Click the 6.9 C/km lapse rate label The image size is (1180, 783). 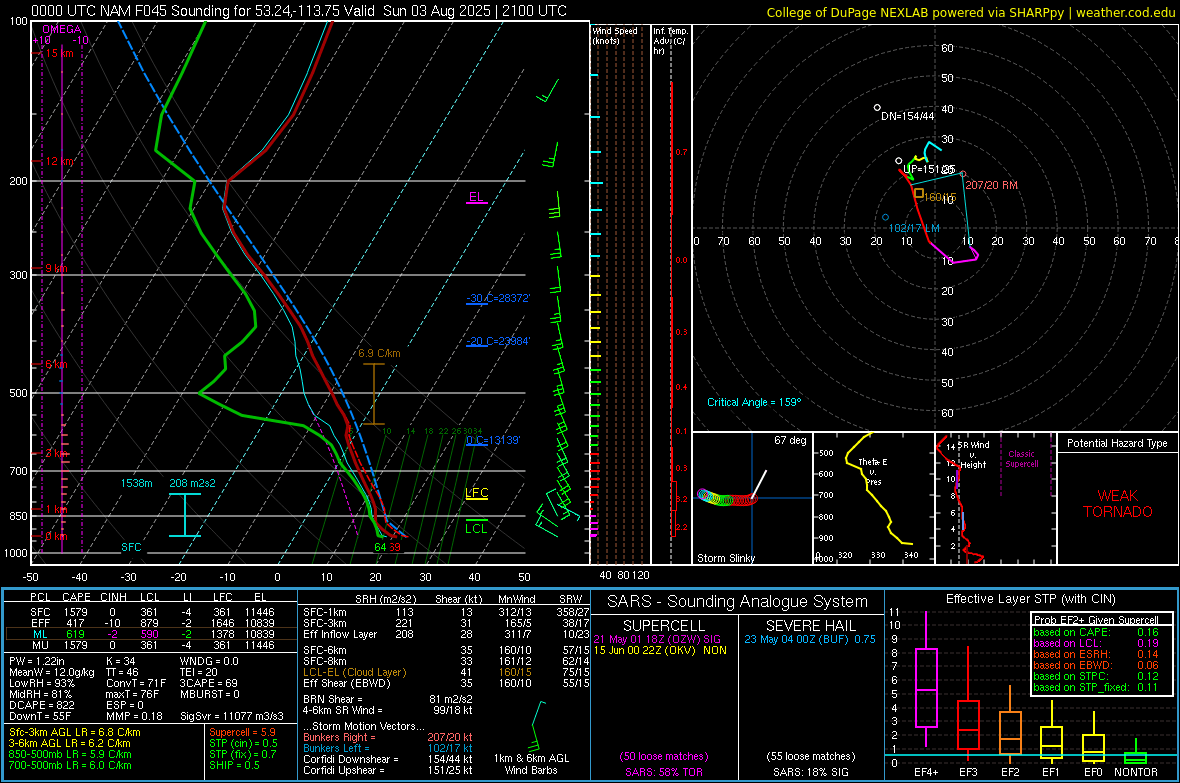[379, 353]
